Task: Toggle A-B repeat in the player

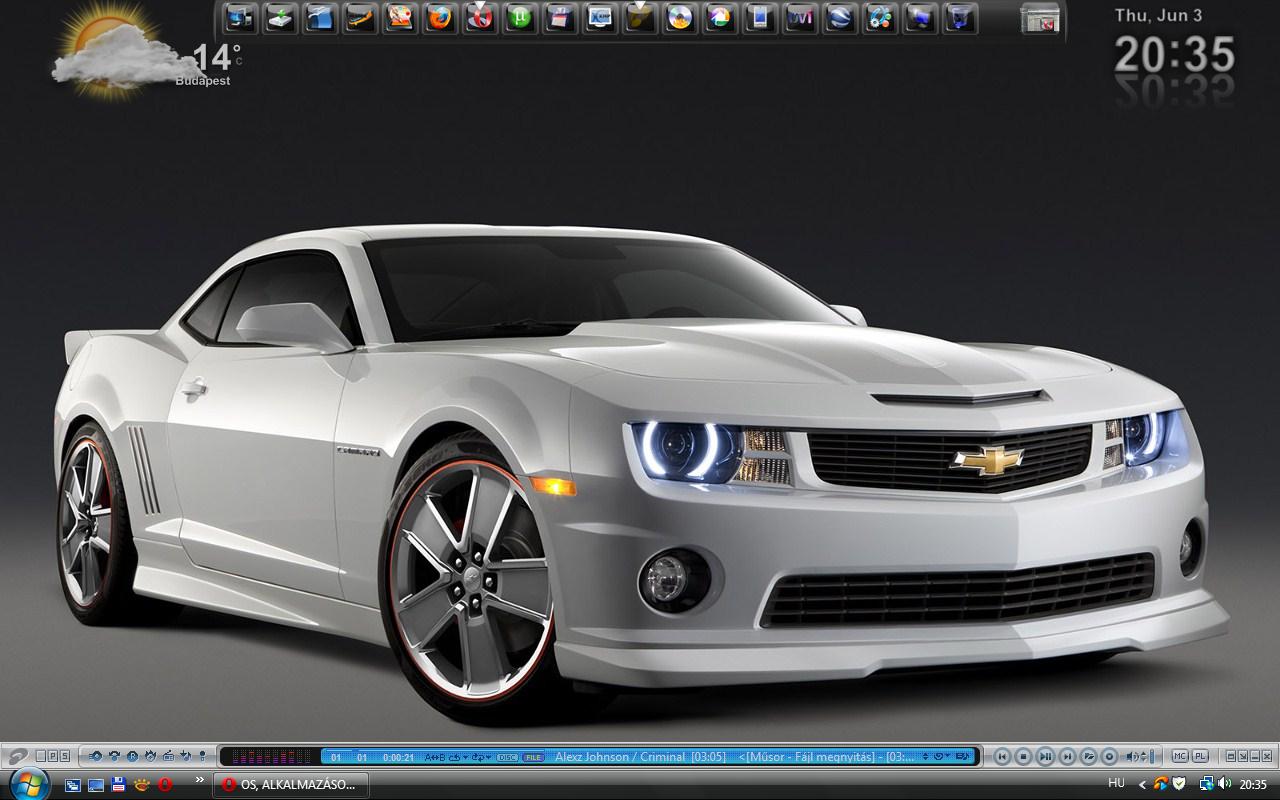Action: tap(435, 757)
